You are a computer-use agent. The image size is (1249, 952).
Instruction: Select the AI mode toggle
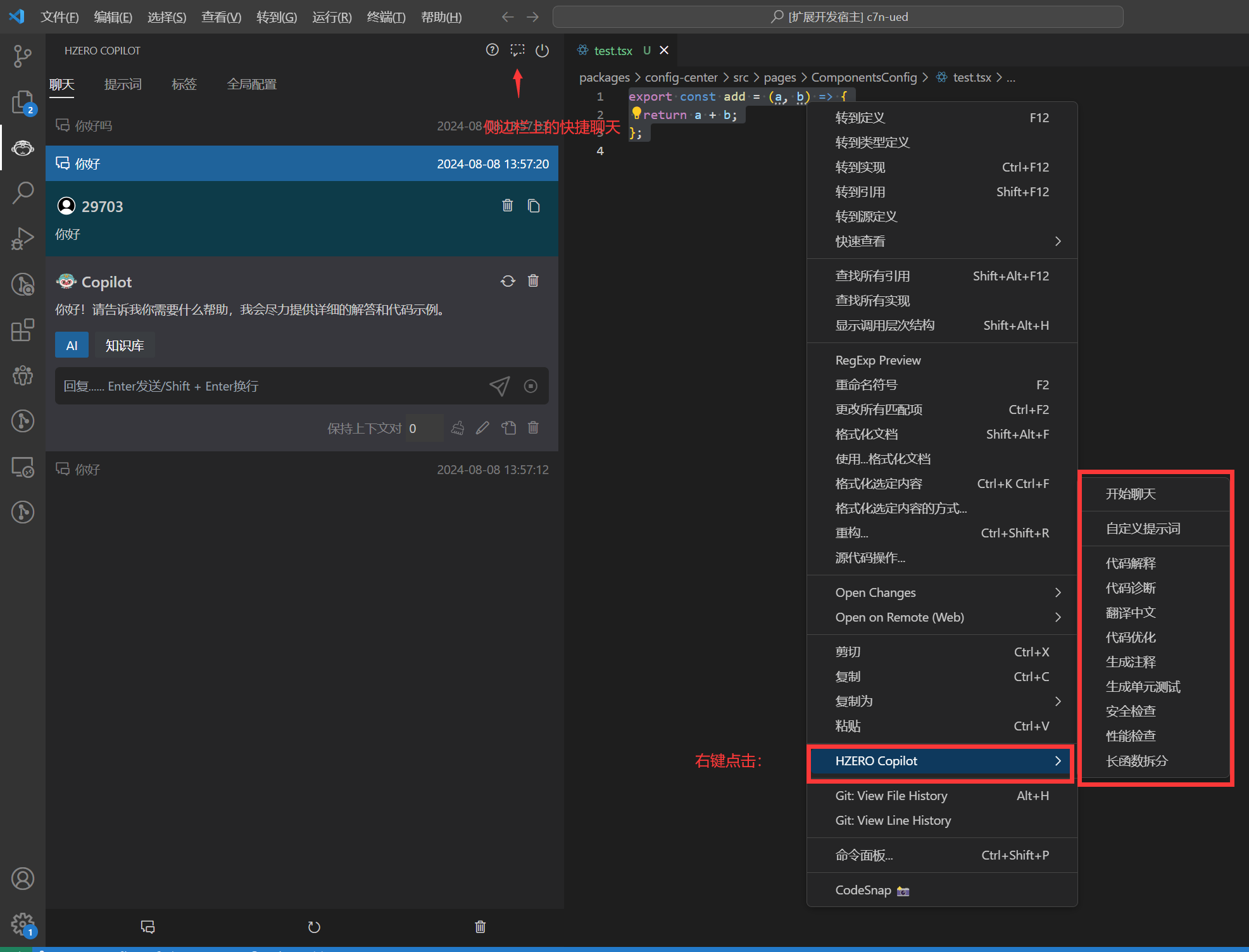pyautogui.click(x=72, y=346)
